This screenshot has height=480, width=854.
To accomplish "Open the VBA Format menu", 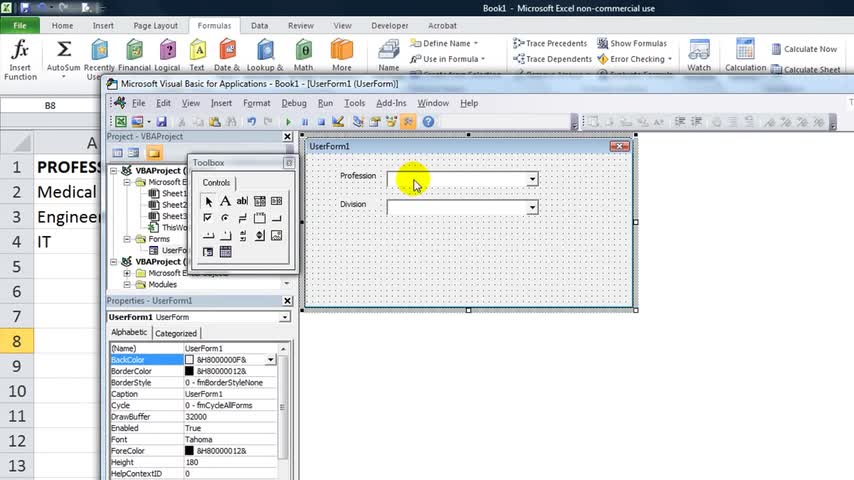I will pyautogui.click(x=257, y=103).
